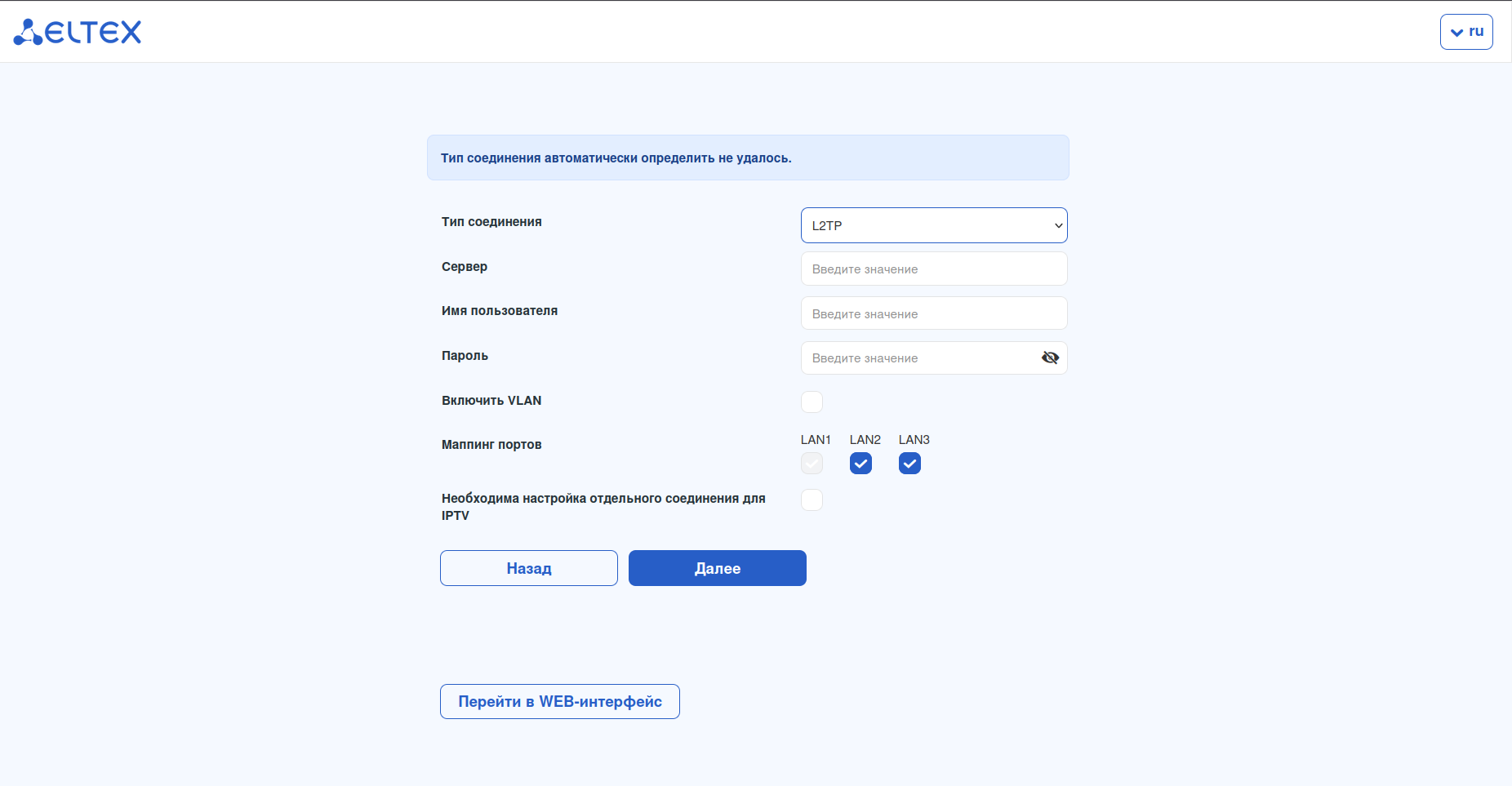The image size is (1512, 786).
Task: Enable separate IPTV connection checkbox
Action: click(812, 500)
